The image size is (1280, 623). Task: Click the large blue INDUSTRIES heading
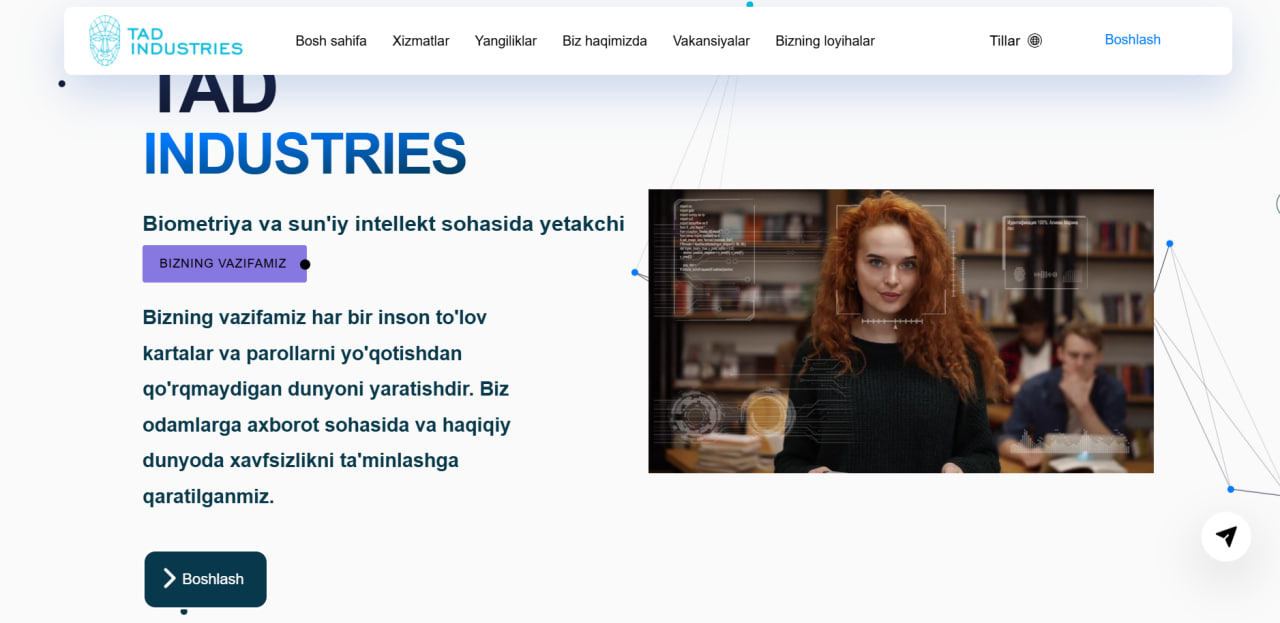pyautogui.click(x=304, y=154)
